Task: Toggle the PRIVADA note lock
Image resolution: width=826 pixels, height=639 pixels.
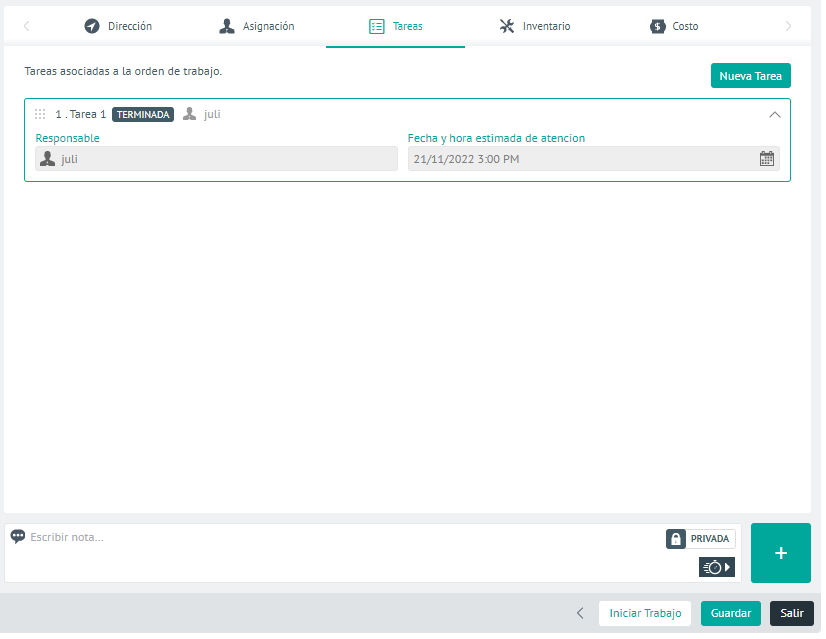Action: (x=700, y=539)
